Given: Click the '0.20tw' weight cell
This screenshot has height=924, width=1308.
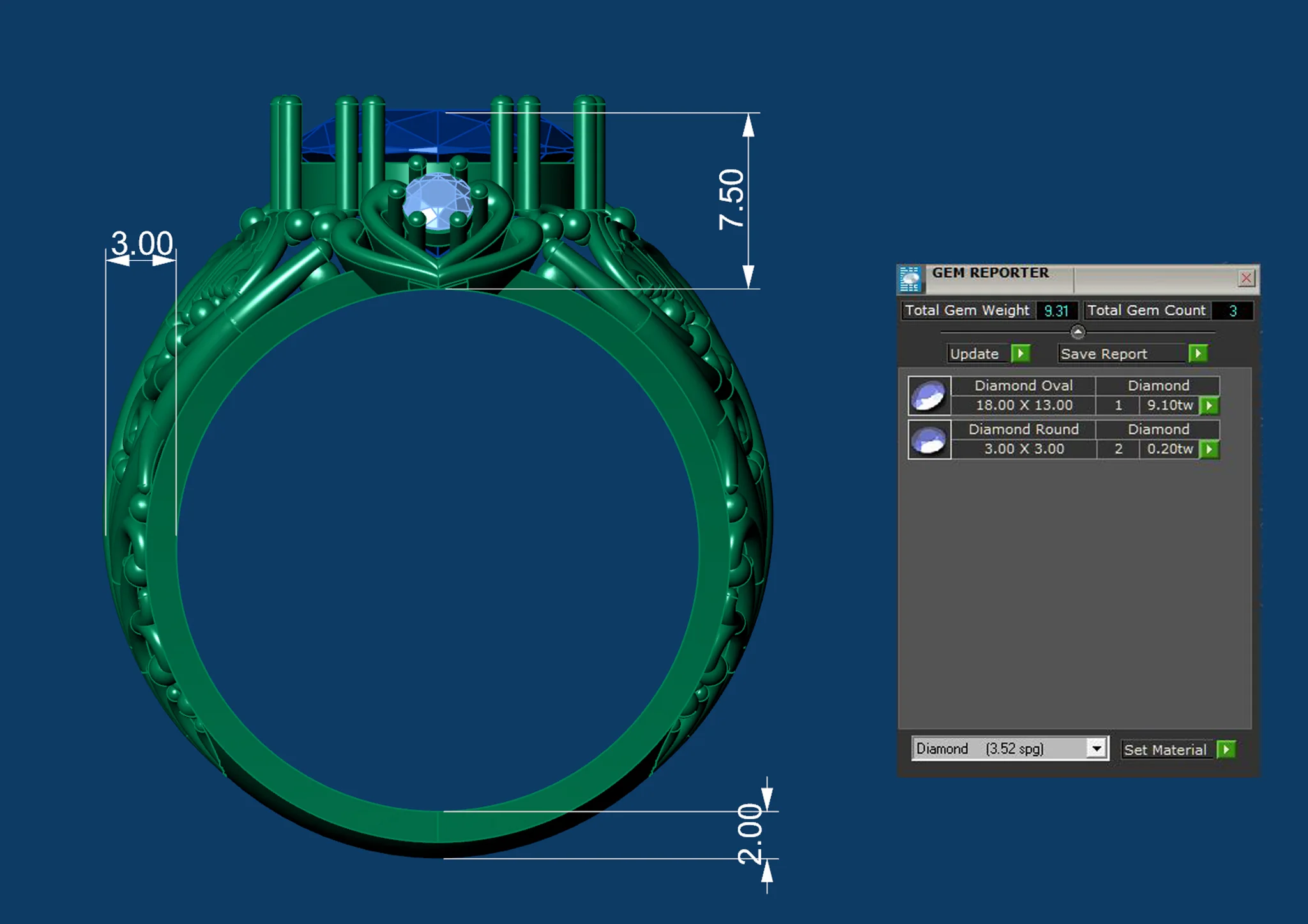Looking at the screenshot, I should (x=1169, y=449).
